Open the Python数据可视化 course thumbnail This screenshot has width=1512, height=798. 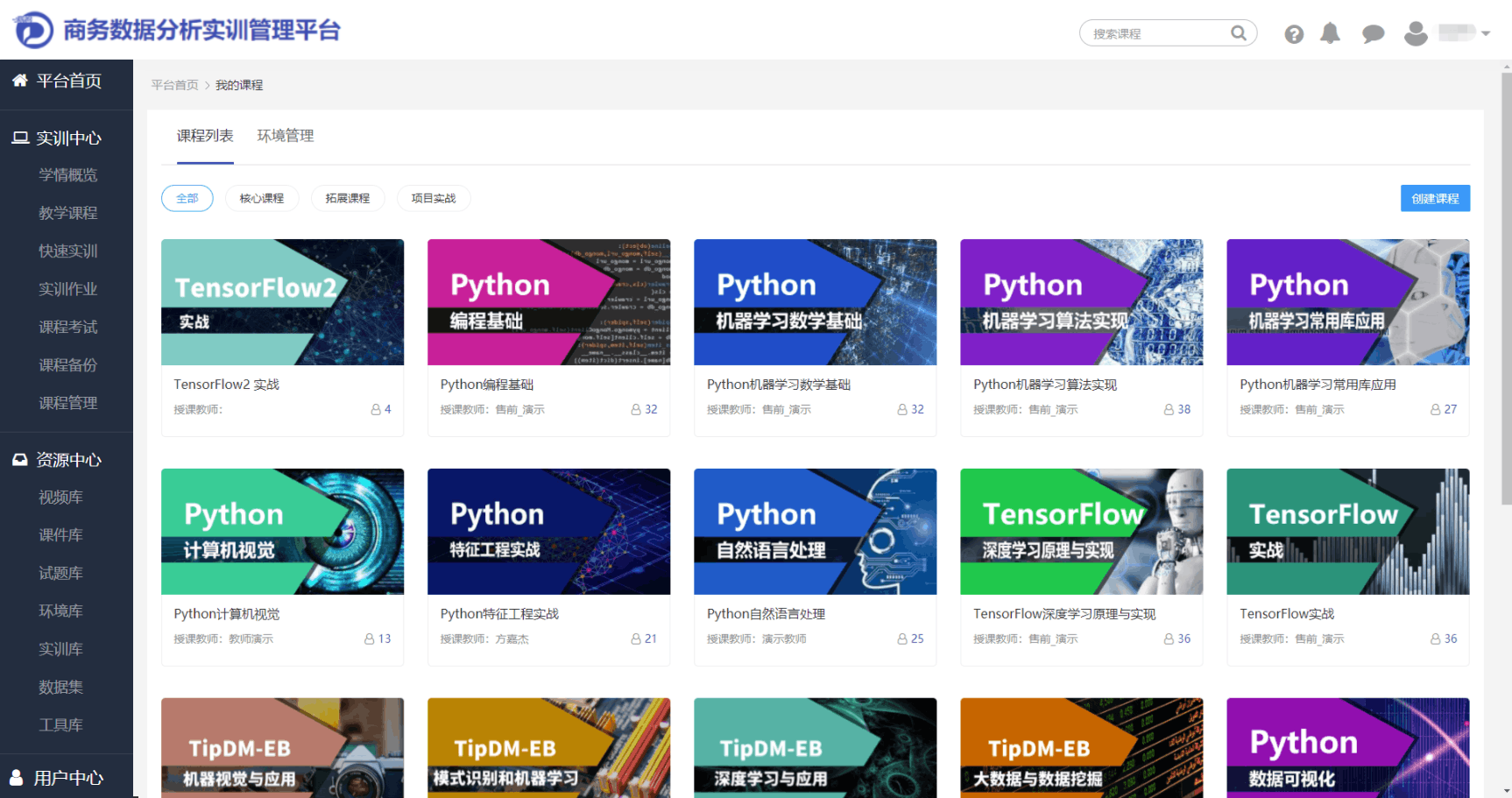pos(1347,747)
